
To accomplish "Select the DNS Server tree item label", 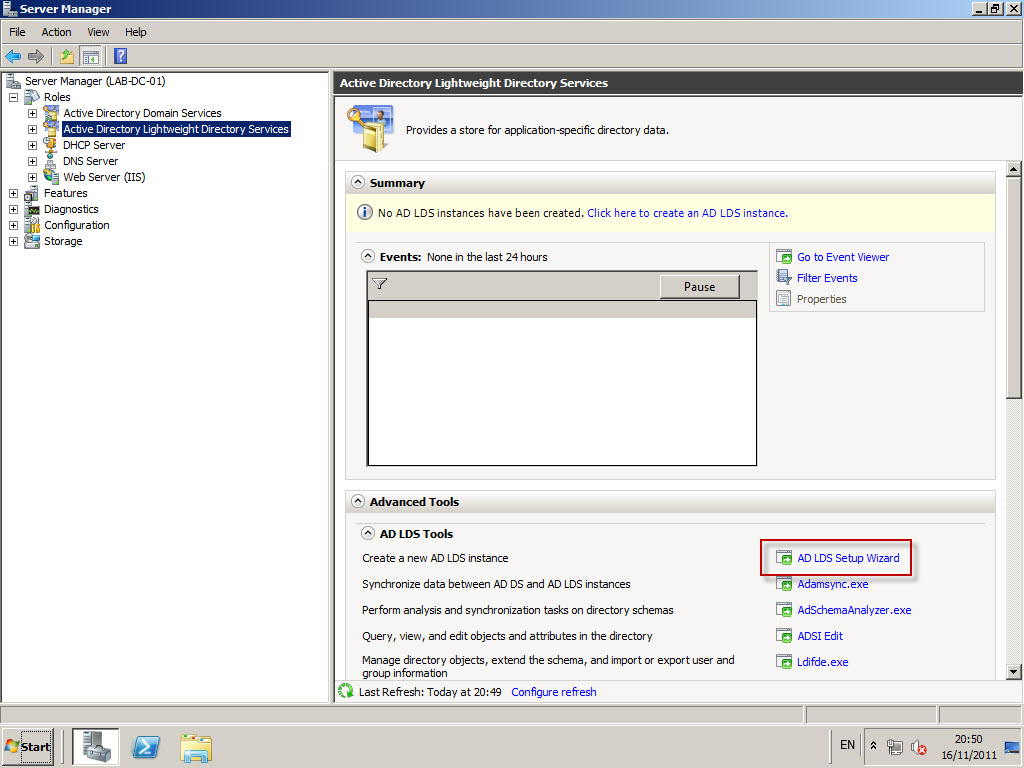I will pyautogui.click(x=90, y=161).
